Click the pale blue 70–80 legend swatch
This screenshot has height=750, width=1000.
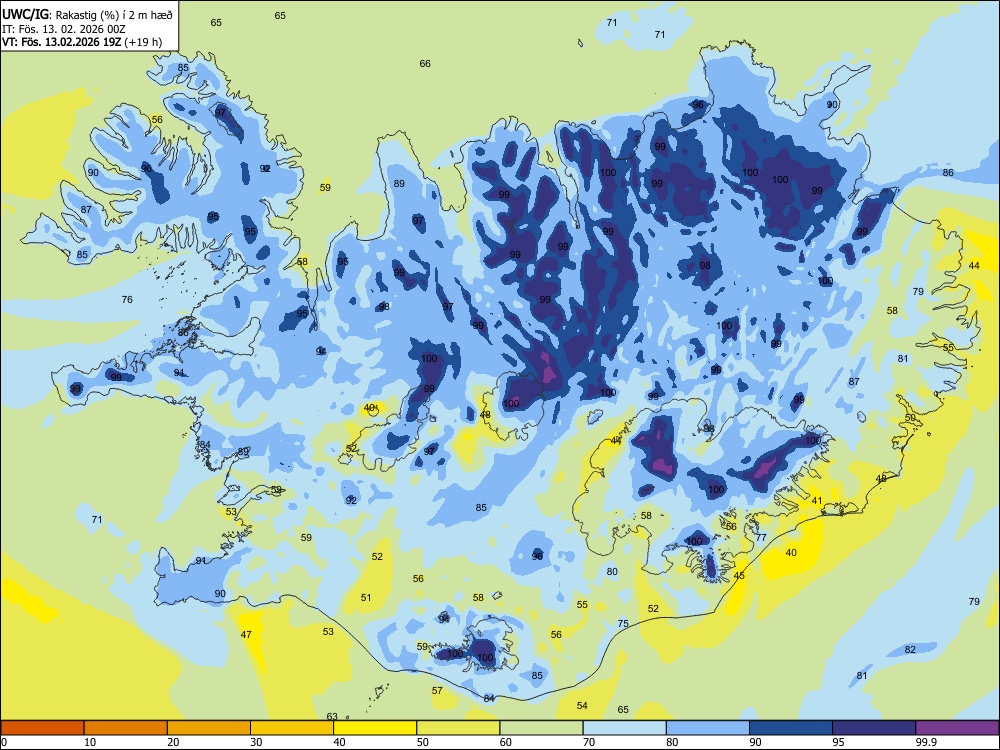tap(624, 728)
